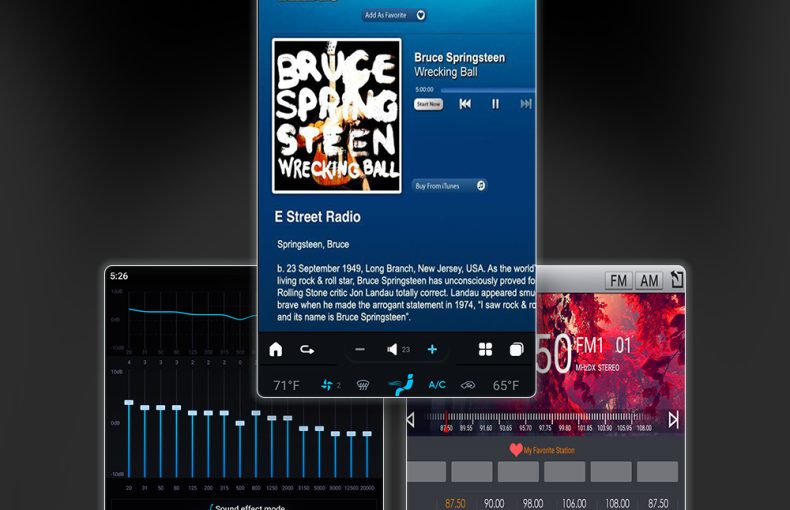Skip to the next track
This screenshot has width=790, height=510.
525,104
